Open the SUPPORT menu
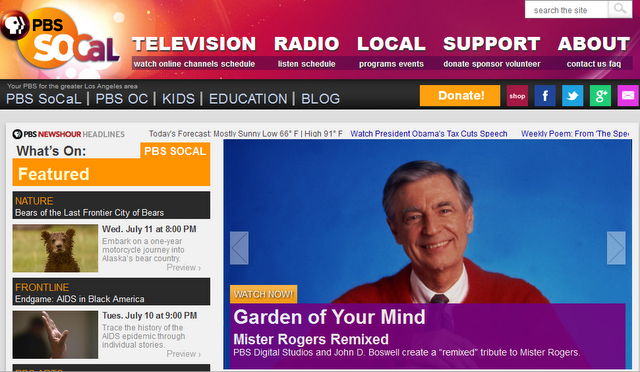This screenshot has width=640, height=372. point(491,44)
